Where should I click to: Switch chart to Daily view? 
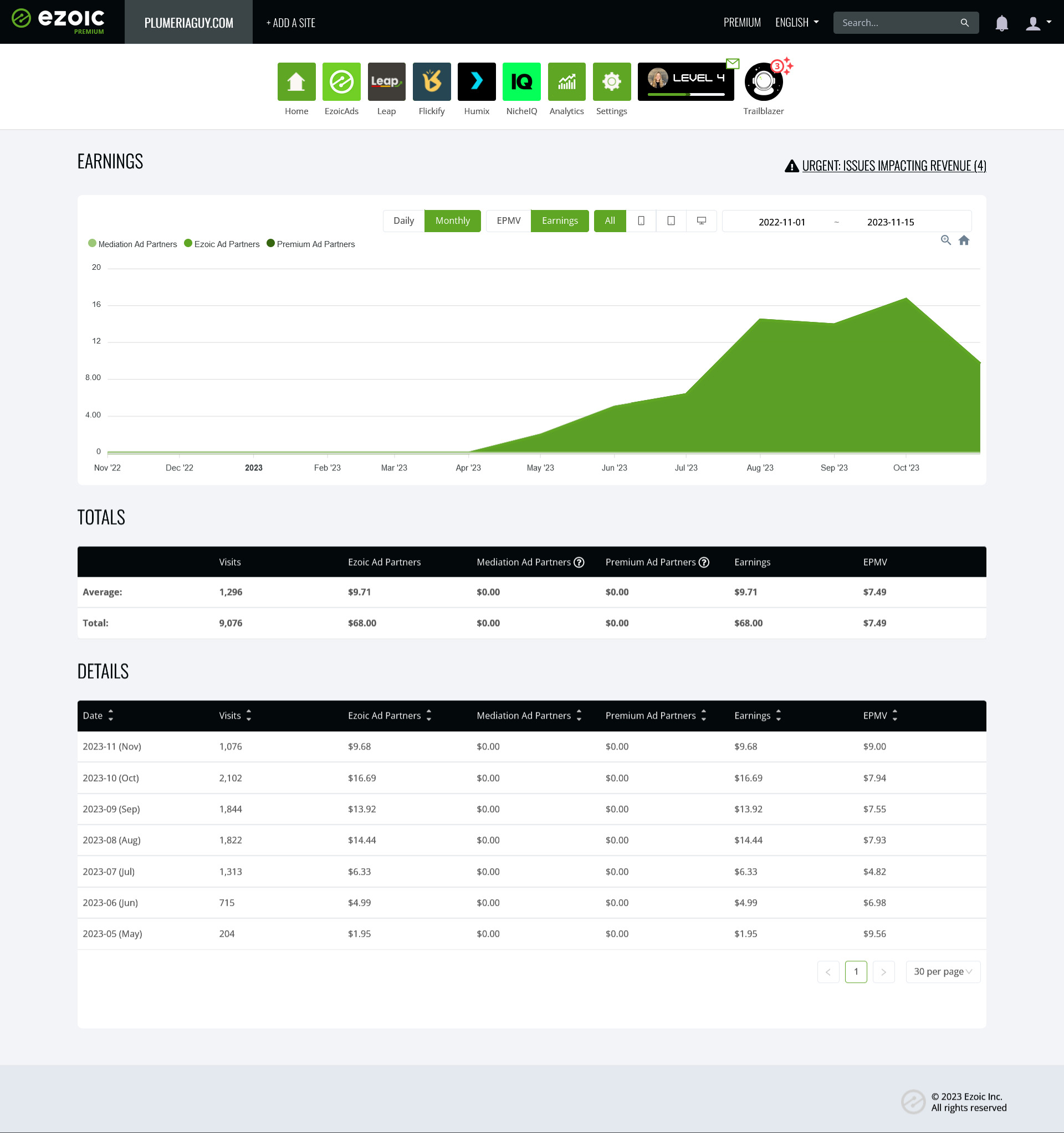point(403,221)
